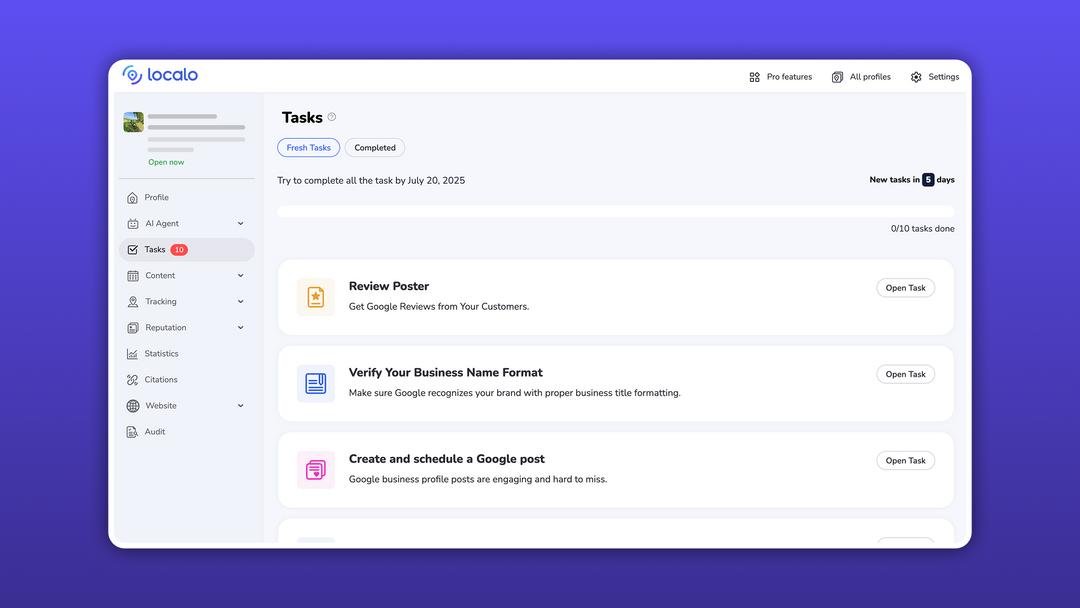This screenshot has height=608, width=1080.
Task: Click the 0/10 tasks done text
Action: coord(922,229)
